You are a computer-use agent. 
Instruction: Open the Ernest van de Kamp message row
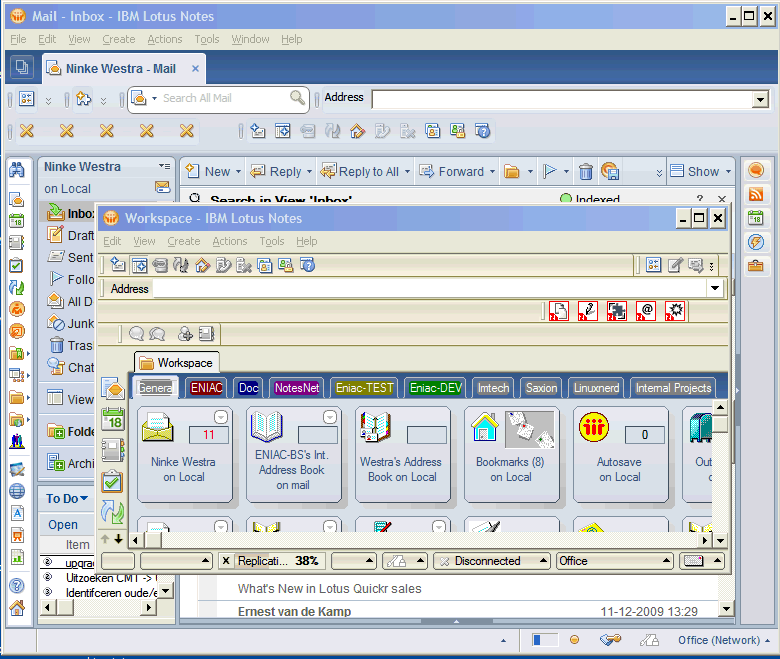[x=458, y=611]
